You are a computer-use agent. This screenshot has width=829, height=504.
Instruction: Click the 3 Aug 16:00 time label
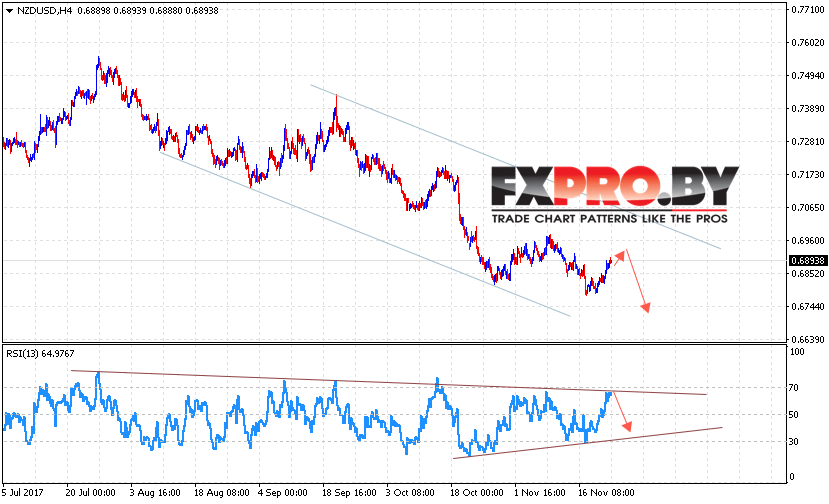point(155,493)
